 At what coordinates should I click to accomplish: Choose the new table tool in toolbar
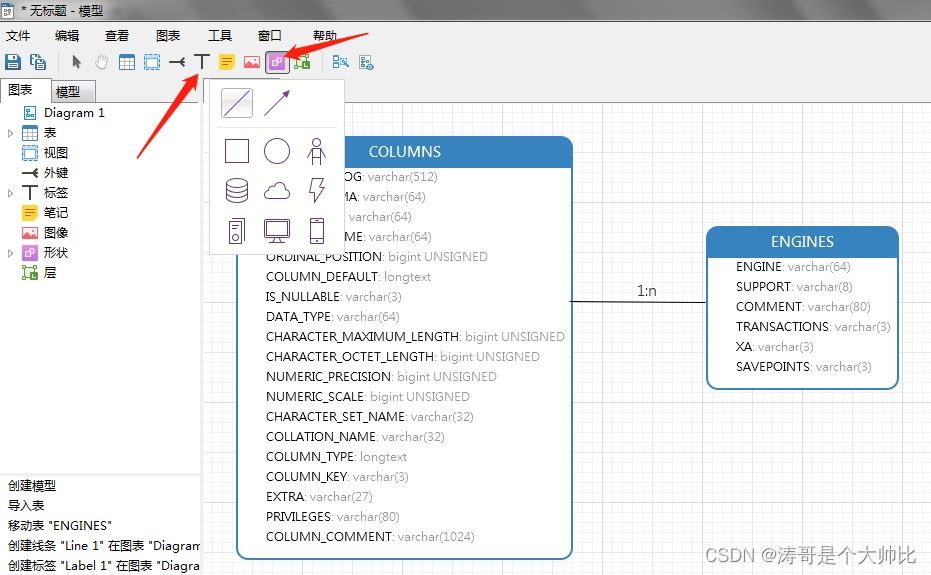pos(127,62)
